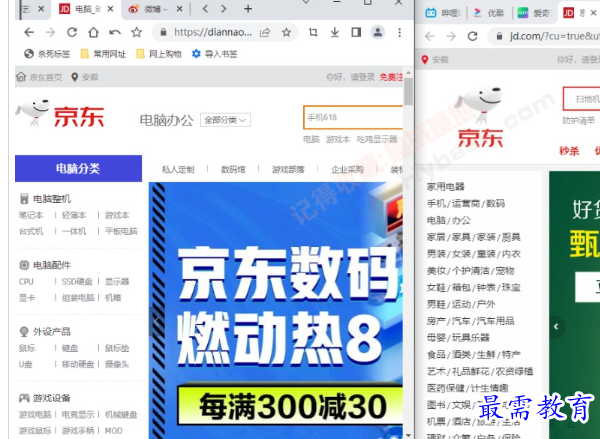Click the 导入书签 gear link
The image size is (600, 439).
tap(215, 54)
